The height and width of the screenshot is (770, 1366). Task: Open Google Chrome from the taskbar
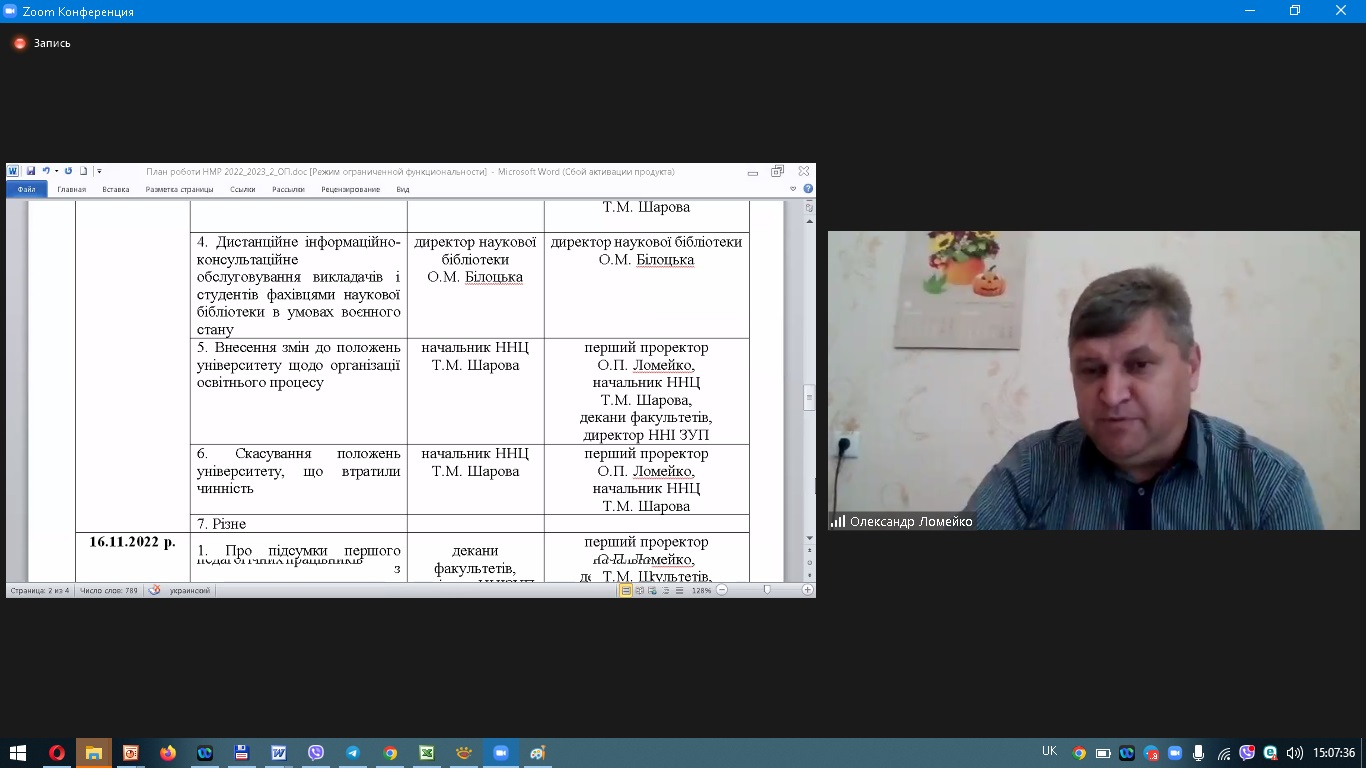pyautogui.click(x=390, y=753)
